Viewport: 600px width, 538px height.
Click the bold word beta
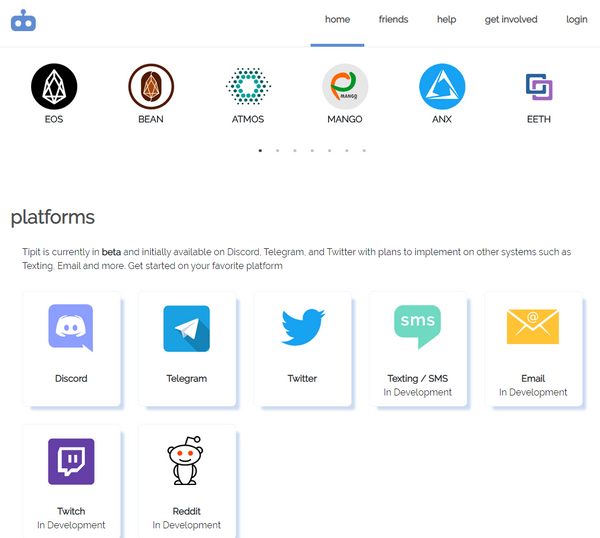[x=111, y=252]
